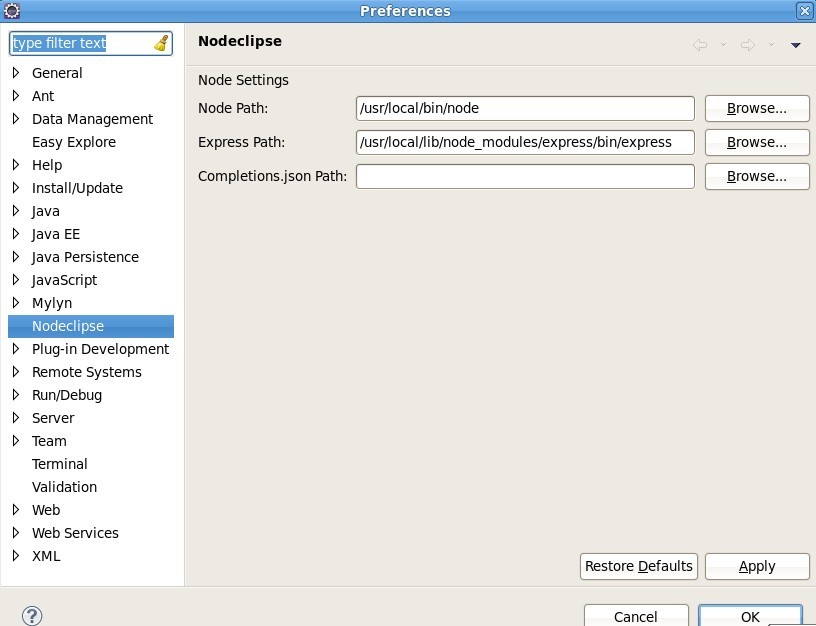The image size is (816, 626).
Task: Click the Node Settings label
Action: coord(243,80)
